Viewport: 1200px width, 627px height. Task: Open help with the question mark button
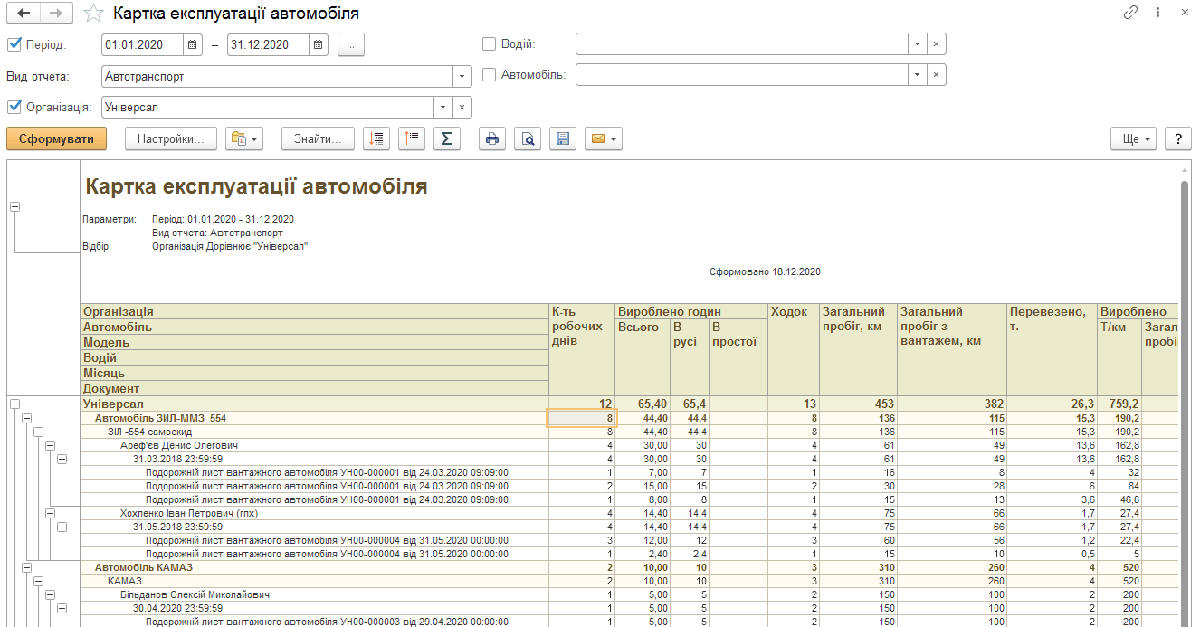1178,139
